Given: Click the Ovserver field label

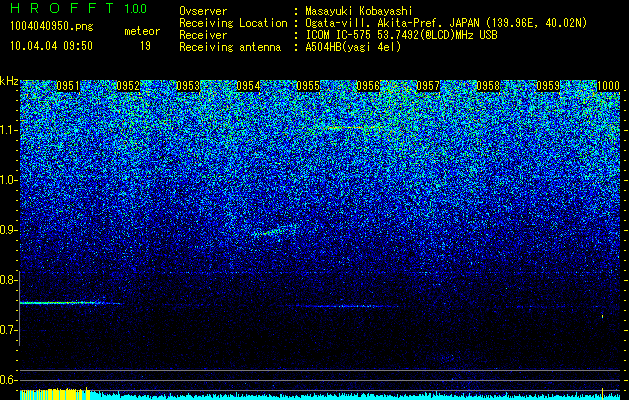Looking at the screenshot, I should [203, 11].
